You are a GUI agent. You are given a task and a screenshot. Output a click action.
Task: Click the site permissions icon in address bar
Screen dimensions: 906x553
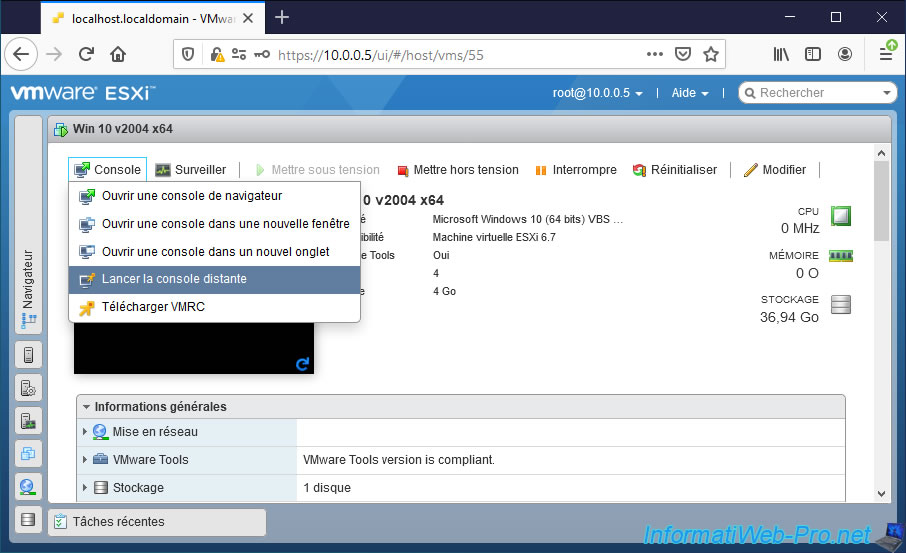coord(239,54)
